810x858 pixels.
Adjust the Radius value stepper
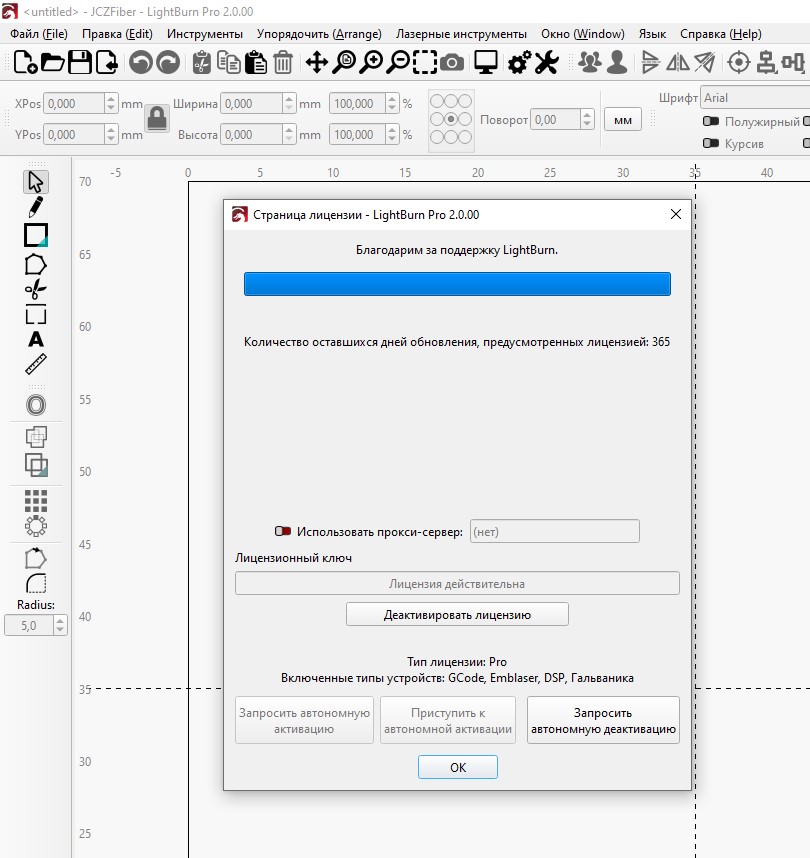(60, 625)
